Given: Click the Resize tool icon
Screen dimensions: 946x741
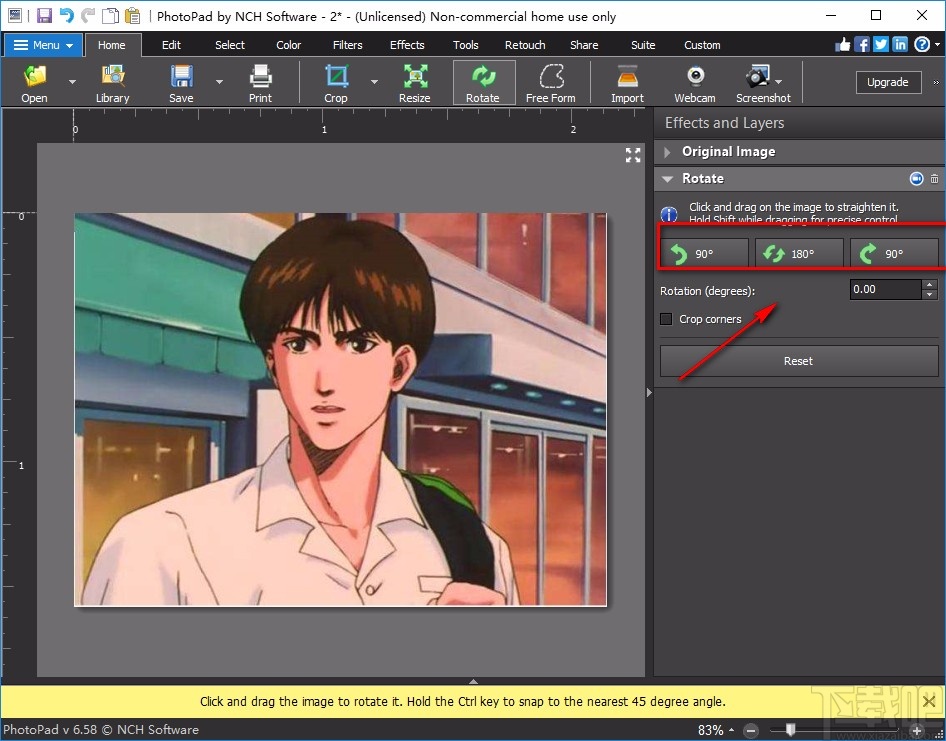Looking at the screenshot, I should click(x=414, y=82).
